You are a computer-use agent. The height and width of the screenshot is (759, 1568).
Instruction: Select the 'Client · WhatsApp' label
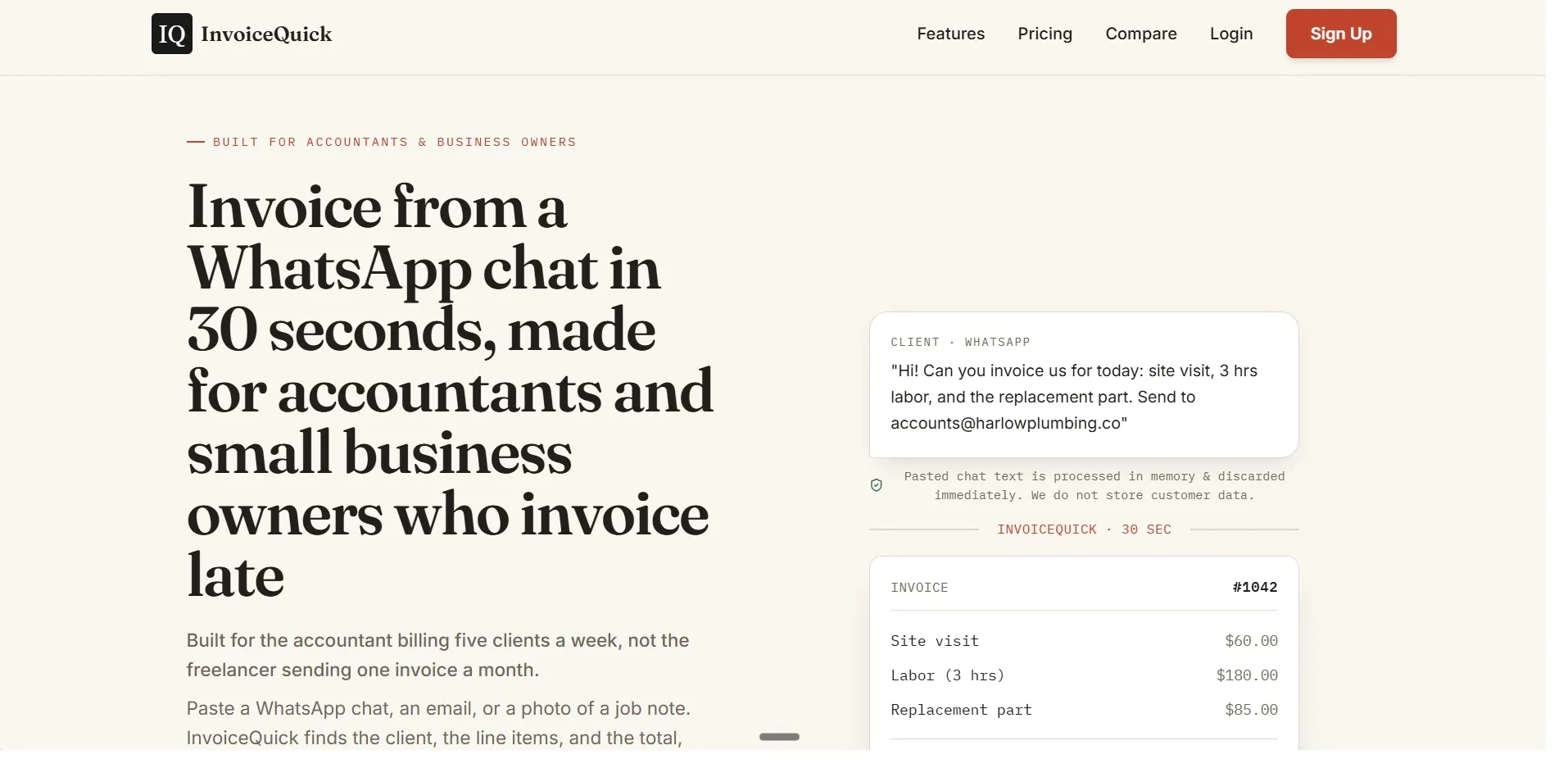click(960, 342)
